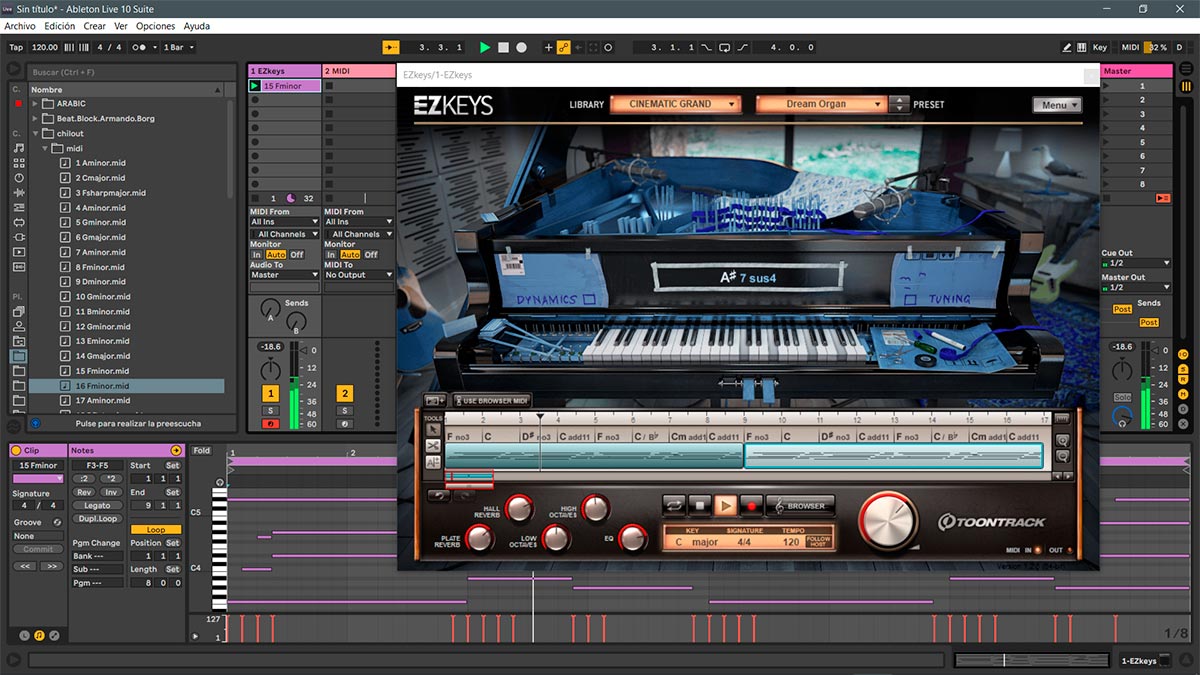
Task: Open the 1 Bar quantization dropdown
Action: click(x=178, y=47)
